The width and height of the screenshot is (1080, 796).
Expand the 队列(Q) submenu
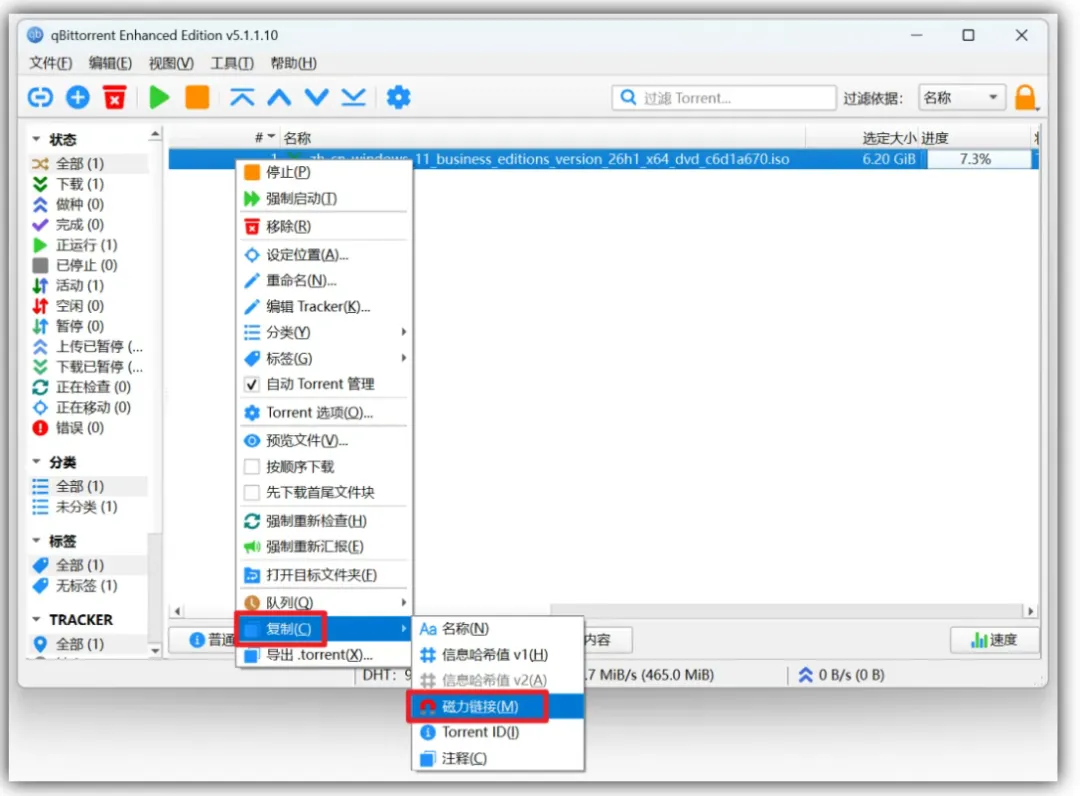point(323,603)
